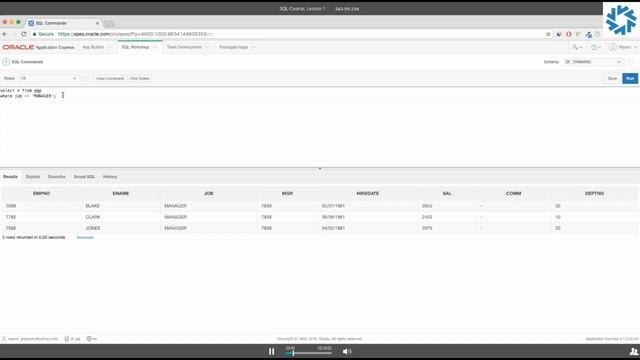Open the user account menu
Image resolution: width=640 pixels, height=360 pixels.
[623, 47]
